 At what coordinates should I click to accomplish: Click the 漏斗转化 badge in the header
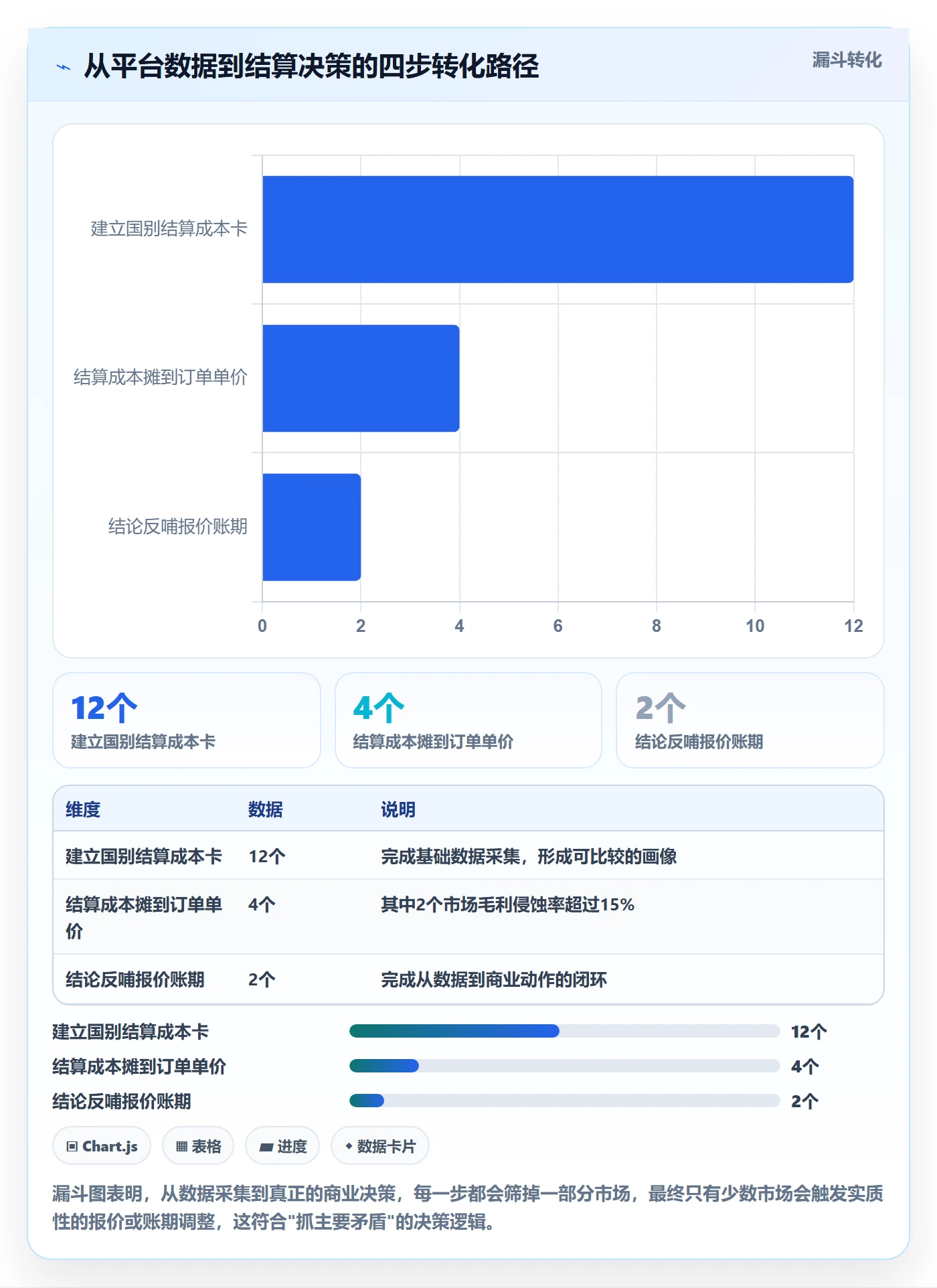pyautogui.click(x=847, y=60)
